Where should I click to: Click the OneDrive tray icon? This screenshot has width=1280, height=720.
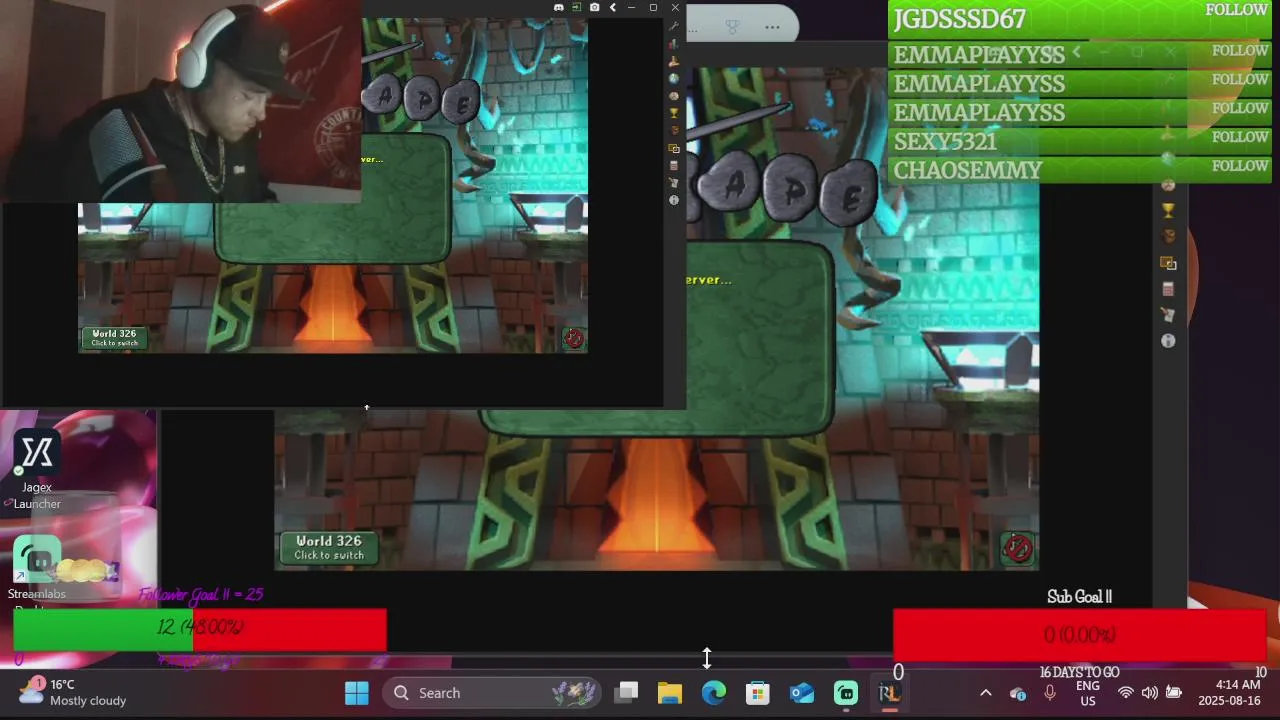[1018, 693]
